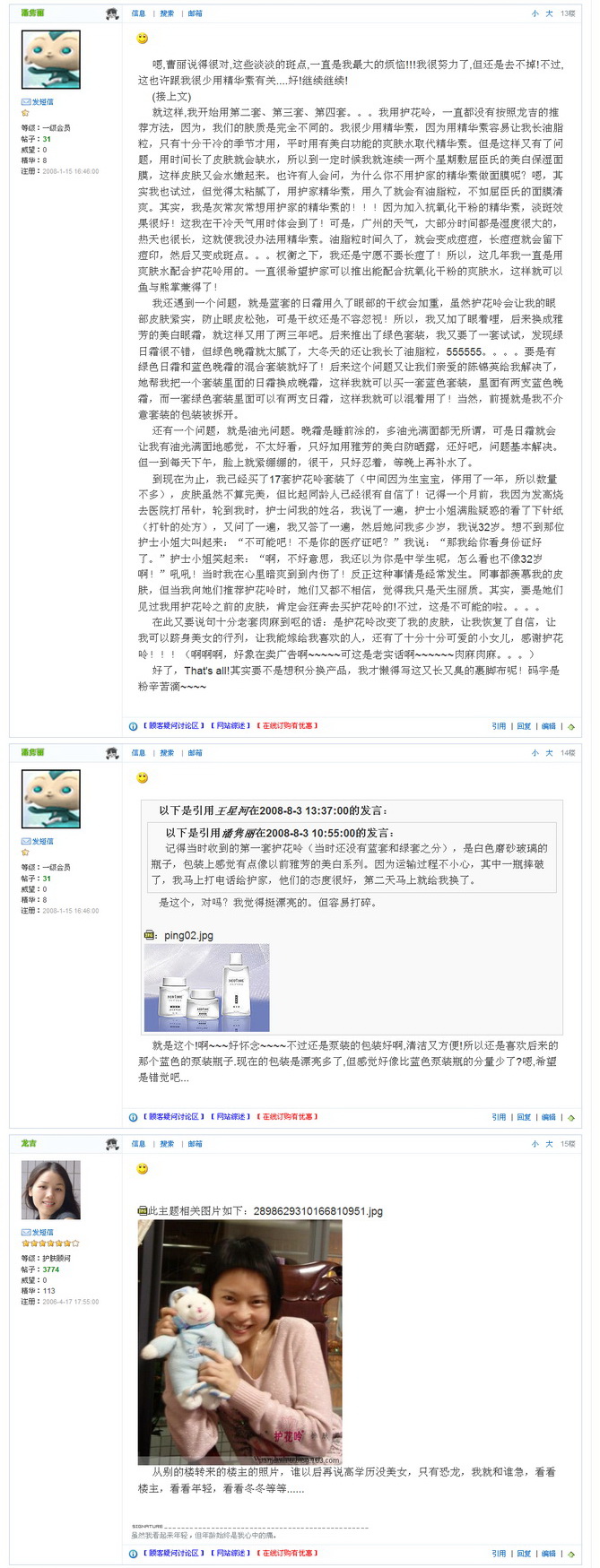Click the up arrow icon in the 14楼 footer
The image size is (600, 1568).
(572, 1118)
